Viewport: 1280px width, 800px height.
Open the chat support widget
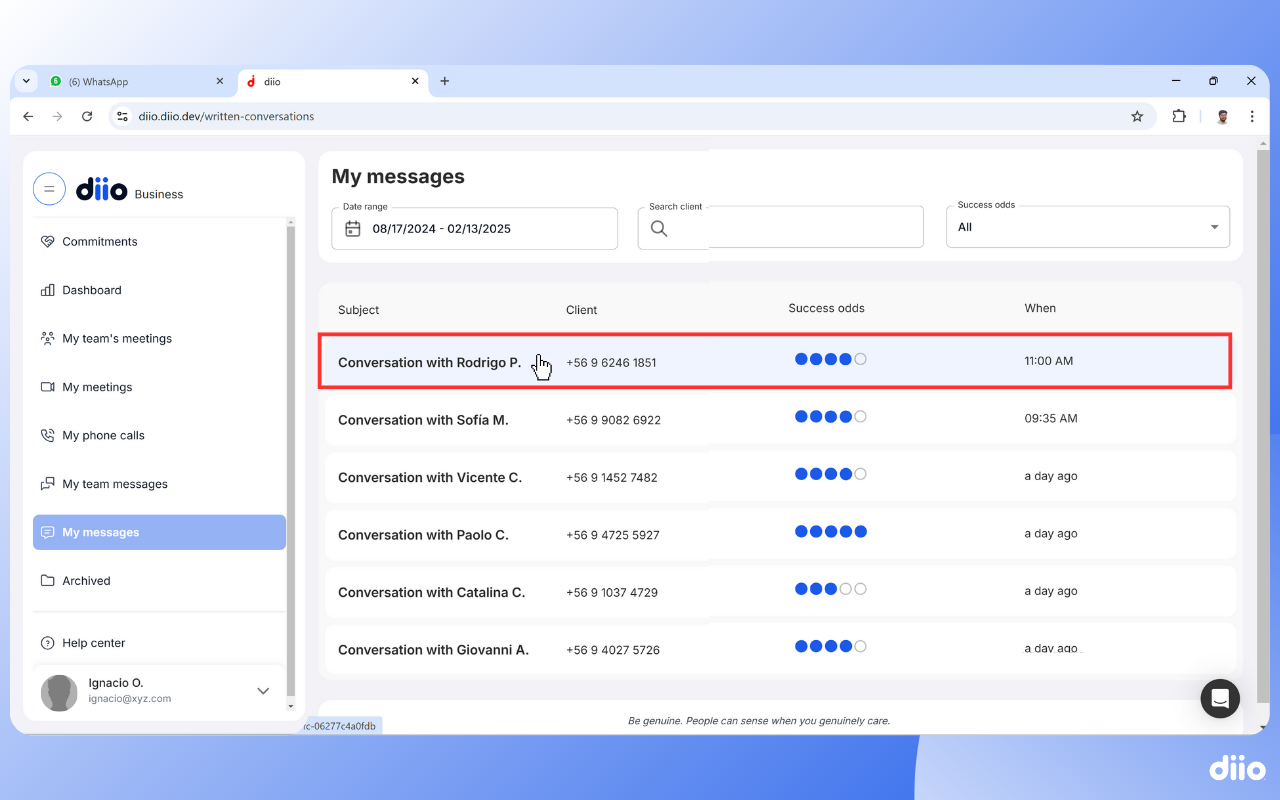pyautogui.click(x=1220, y=699)
